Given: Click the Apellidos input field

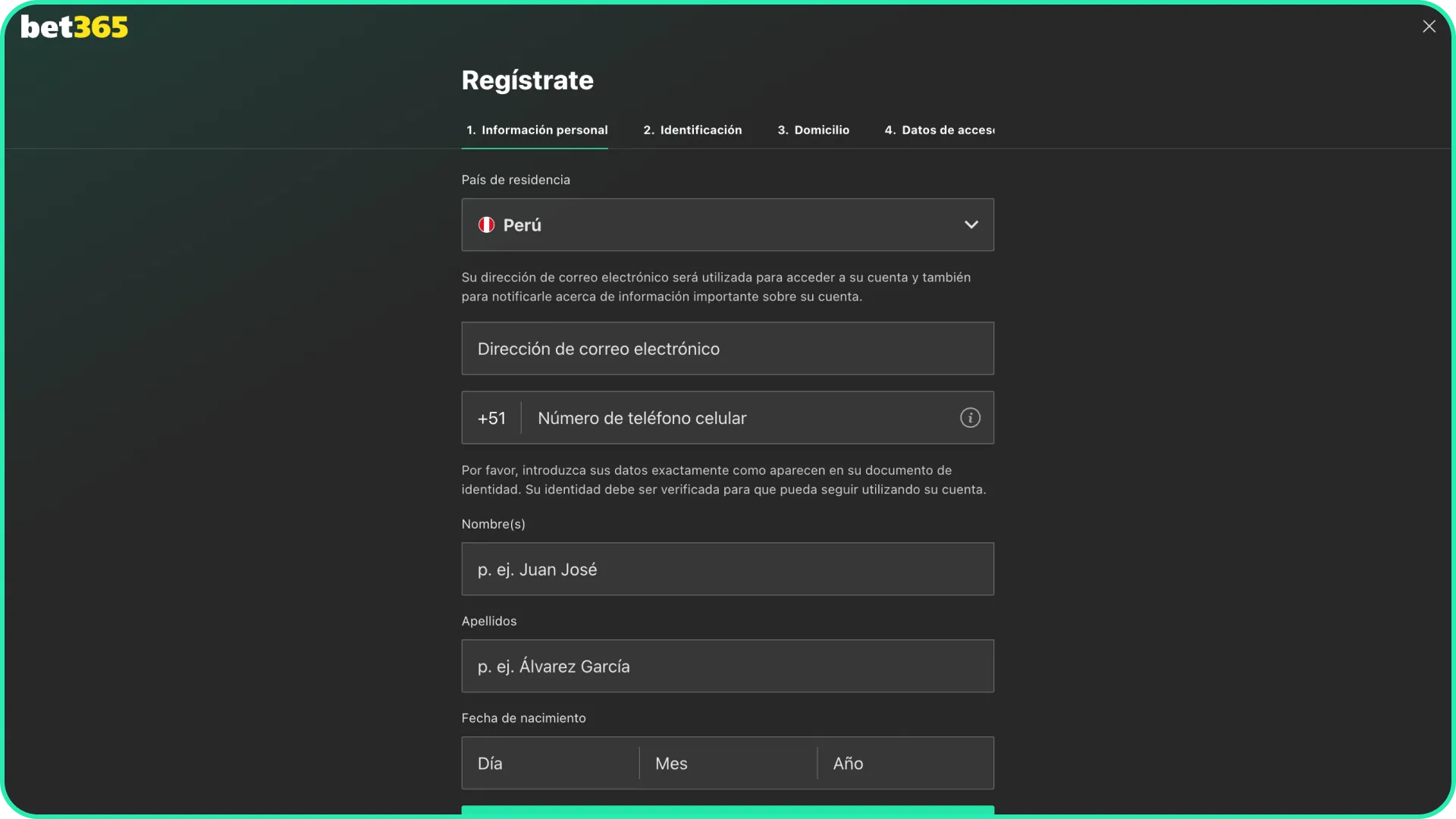Looking at the screenshot, I should (727, 666).
